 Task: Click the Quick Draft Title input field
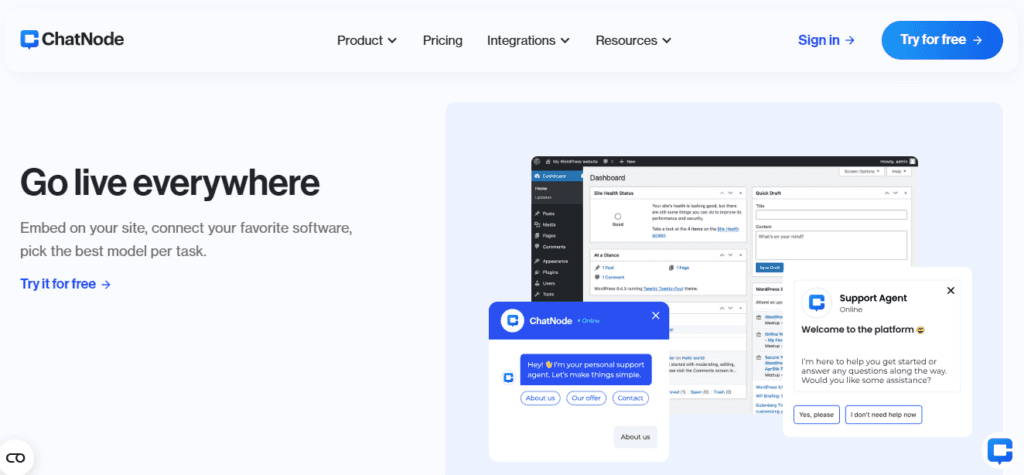831,215
